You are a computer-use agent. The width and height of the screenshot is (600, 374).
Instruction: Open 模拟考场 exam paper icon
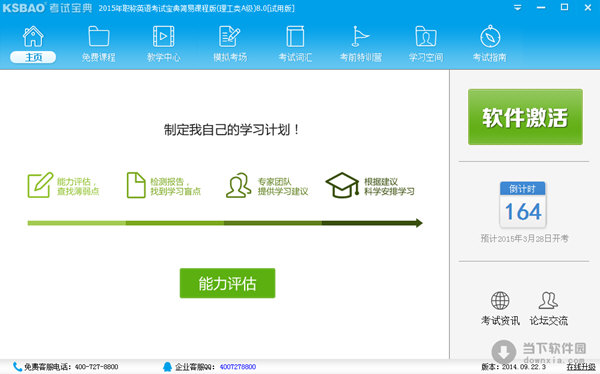point(230,36)
